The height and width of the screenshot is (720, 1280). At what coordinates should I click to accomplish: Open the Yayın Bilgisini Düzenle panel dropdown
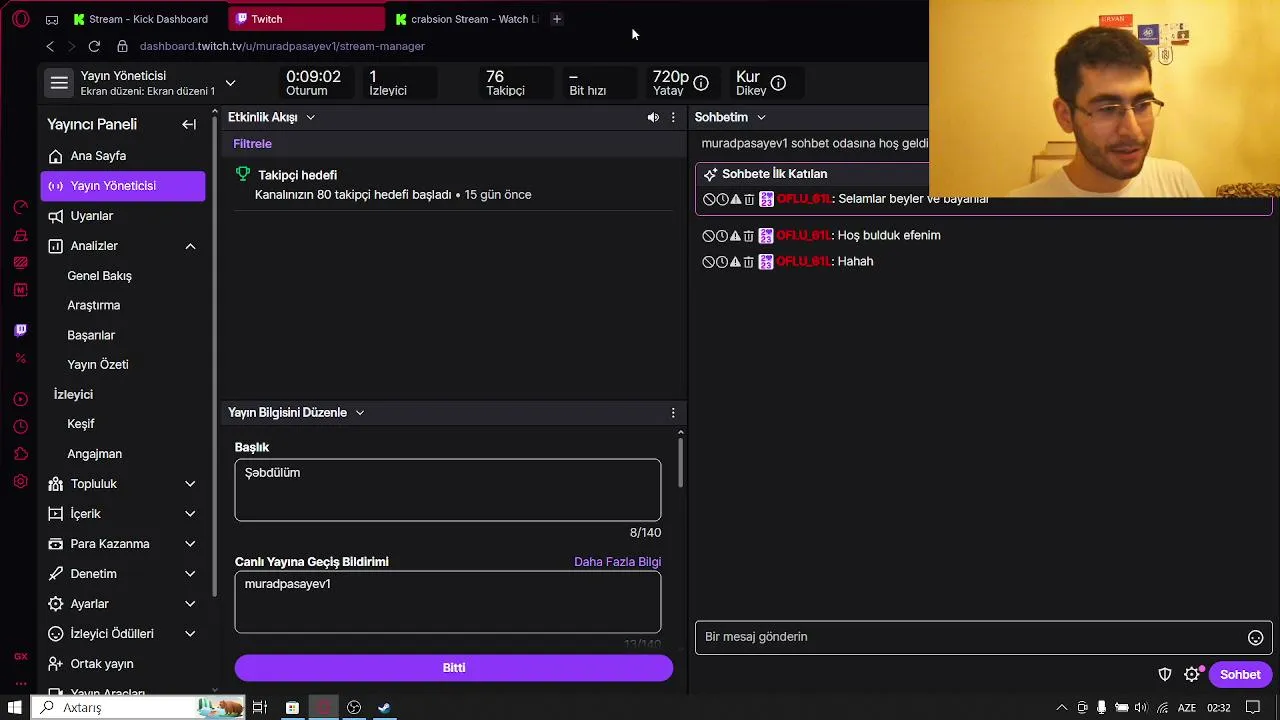coord(360,413)
